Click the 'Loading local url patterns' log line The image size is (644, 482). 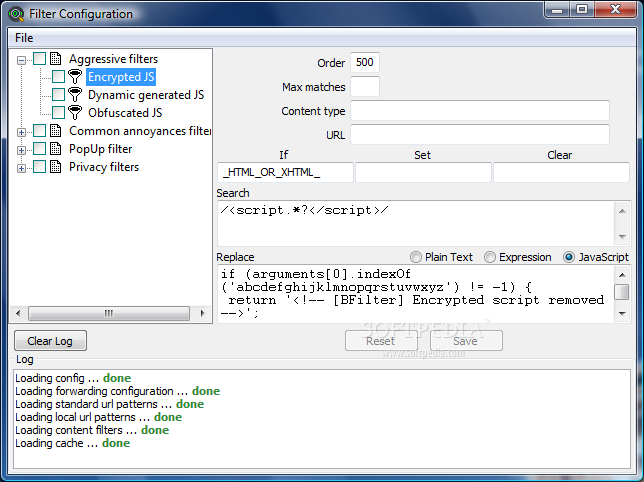[99, 417]
